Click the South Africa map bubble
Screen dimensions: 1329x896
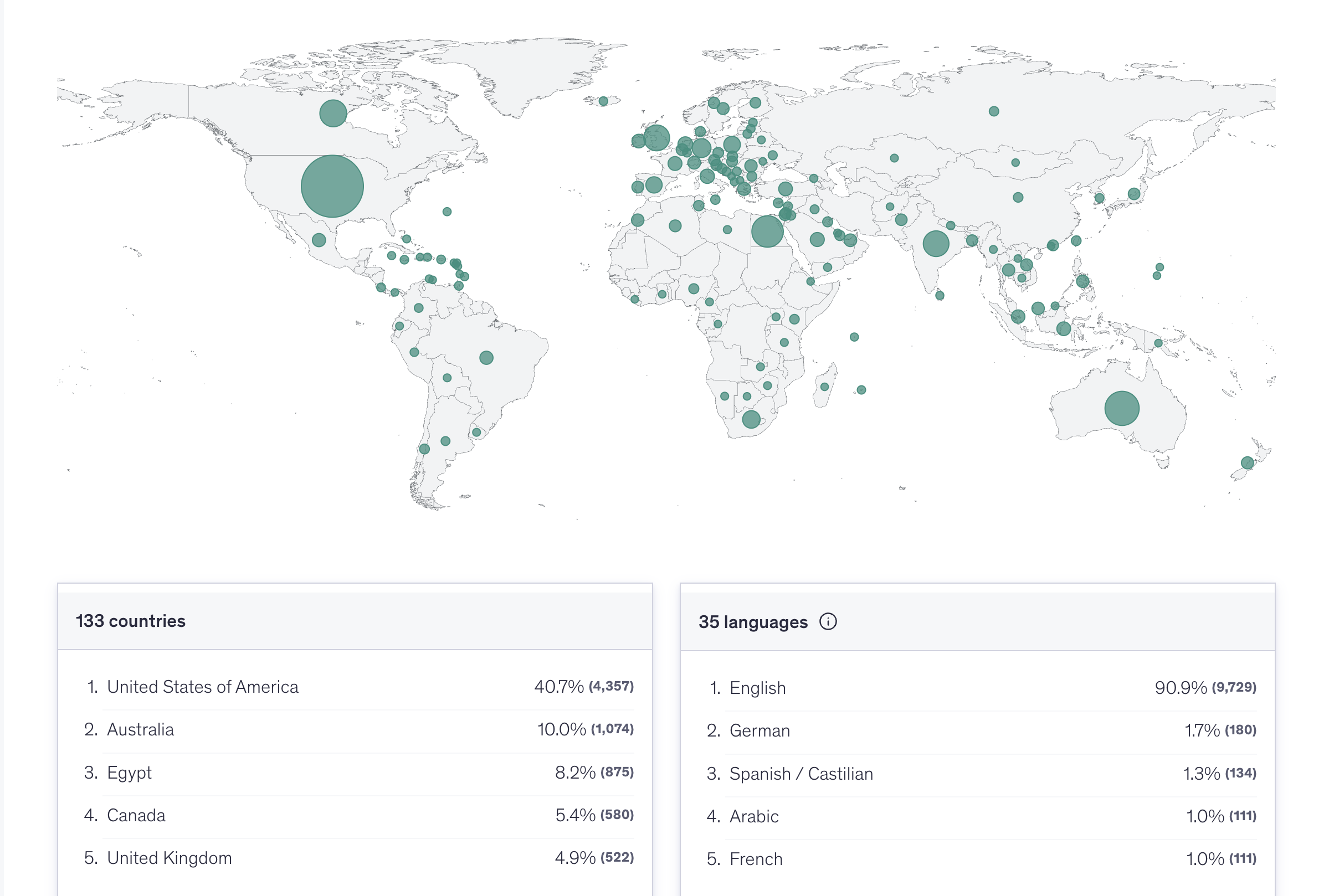click(751, 419)
